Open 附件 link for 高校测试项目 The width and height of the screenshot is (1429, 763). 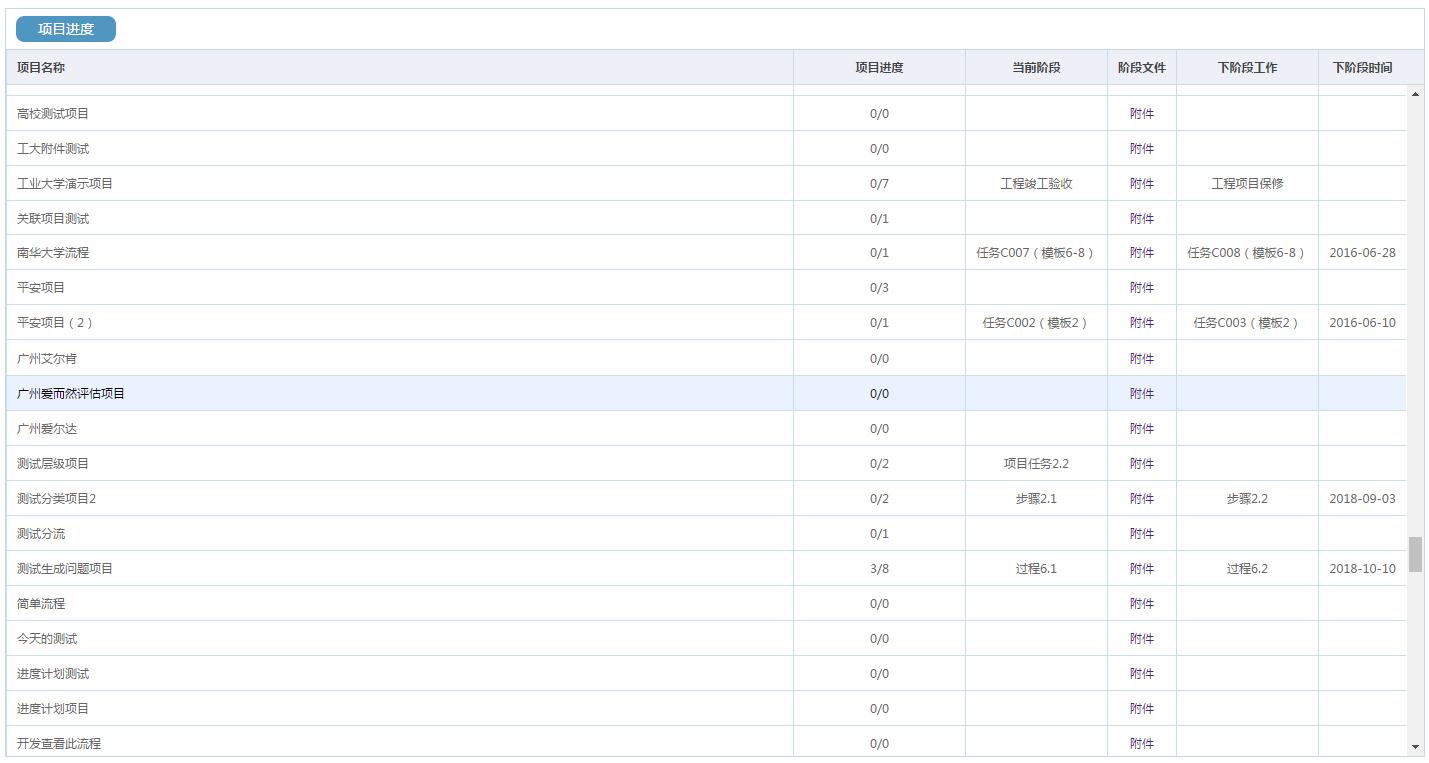click(1141, 114)
